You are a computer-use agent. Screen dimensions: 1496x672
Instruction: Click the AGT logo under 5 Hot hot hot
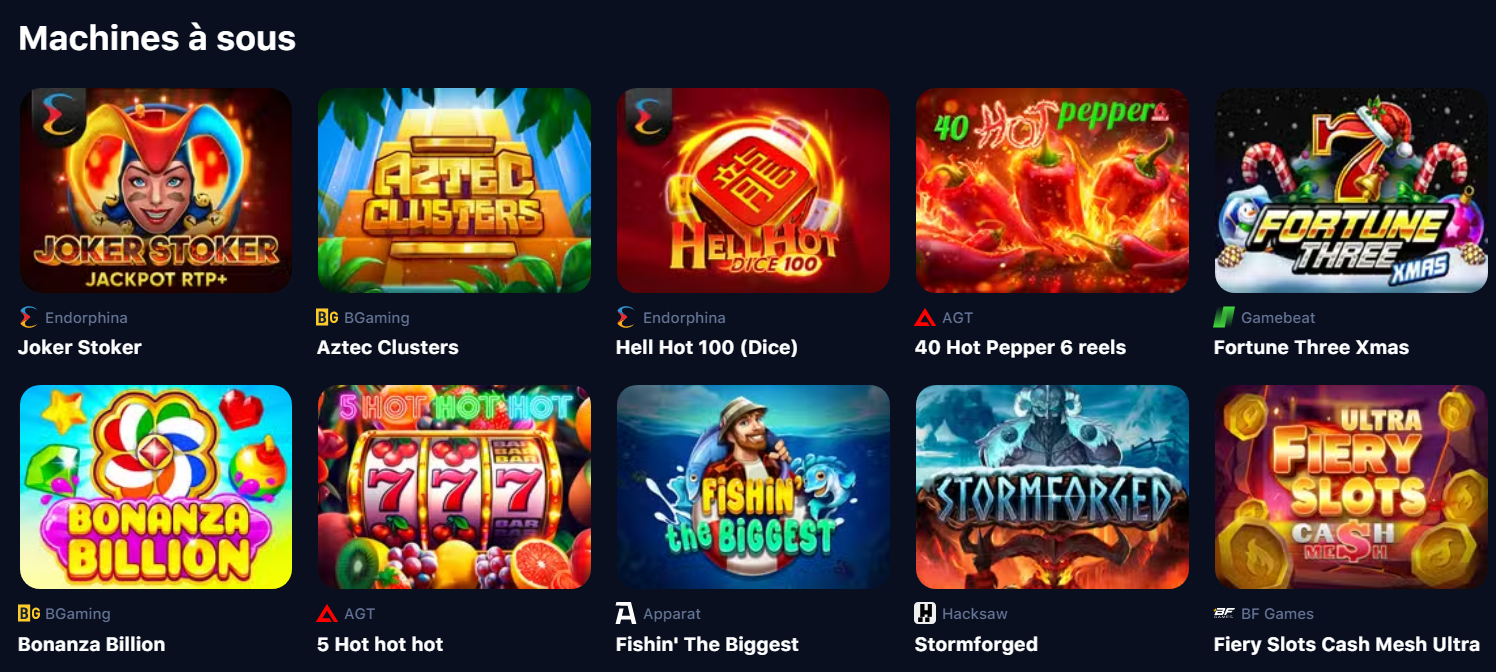pos(327,614)
